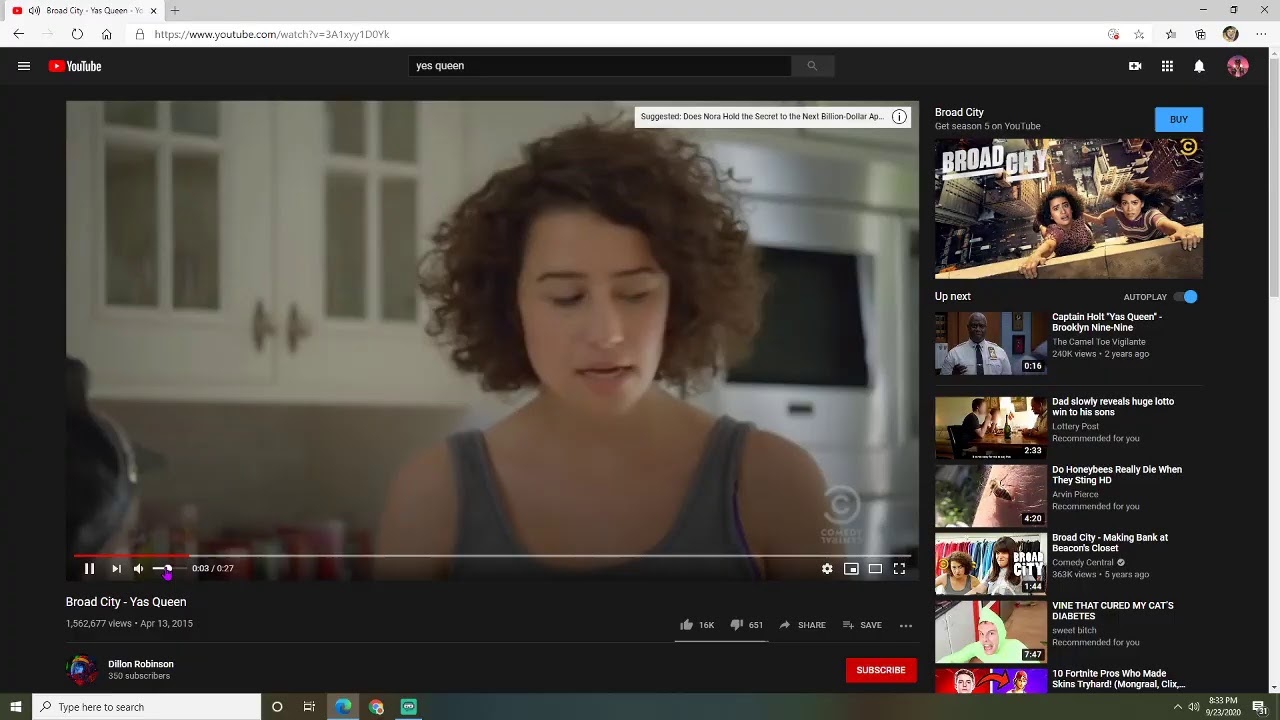Image resolution: width=1280 pixels, height=720 pixels.
Task: Go to YouTube home via logo
Action: tap(75, 66)
